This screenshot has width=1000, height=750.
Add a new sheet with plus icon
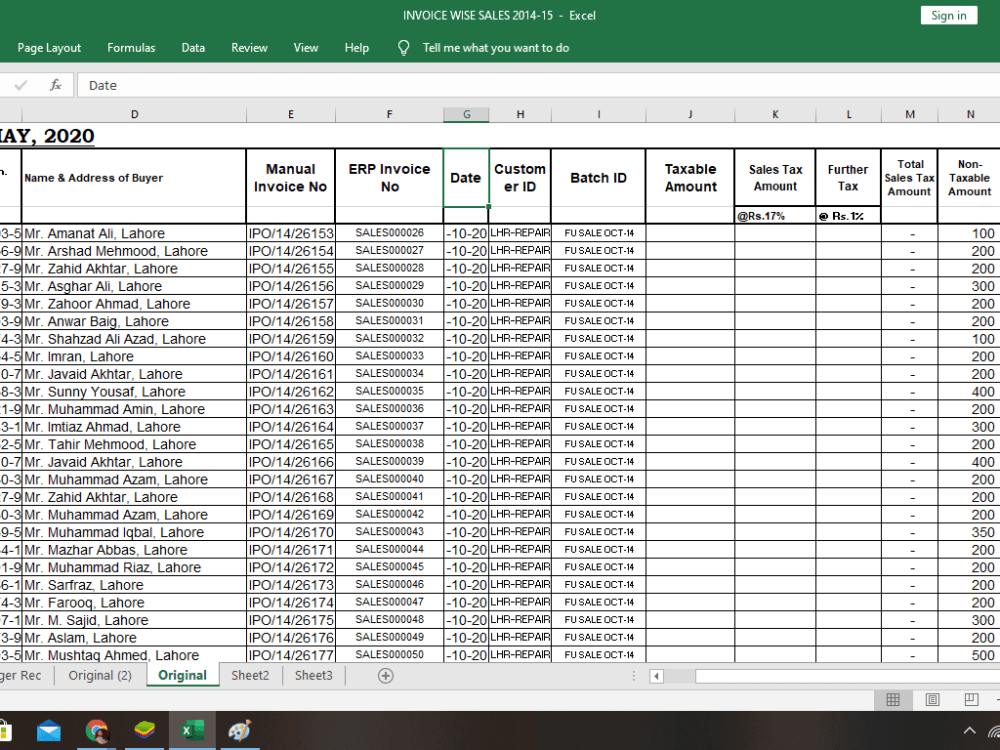[386, 676]
